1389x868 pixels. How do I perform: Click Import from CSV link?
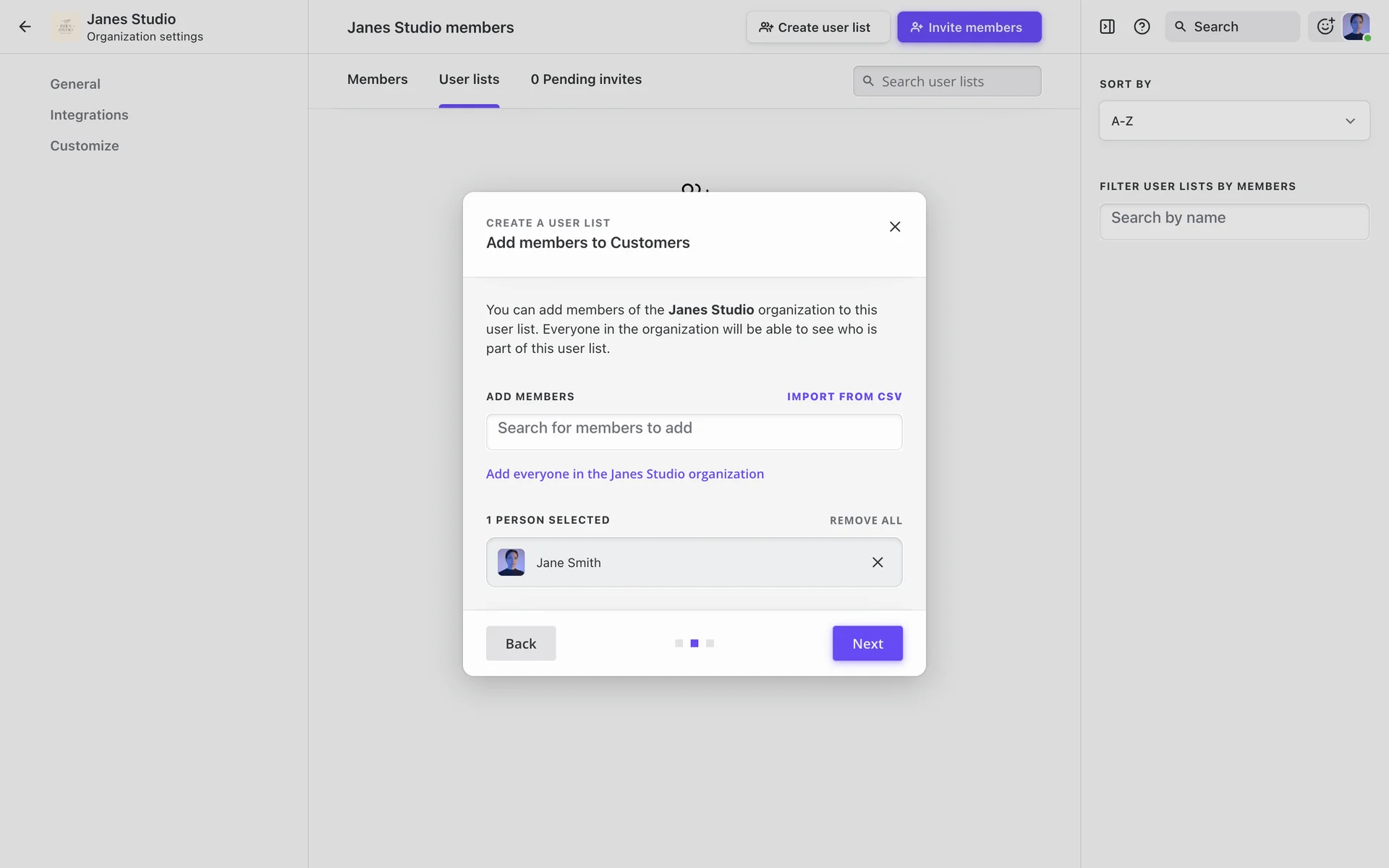844,396
